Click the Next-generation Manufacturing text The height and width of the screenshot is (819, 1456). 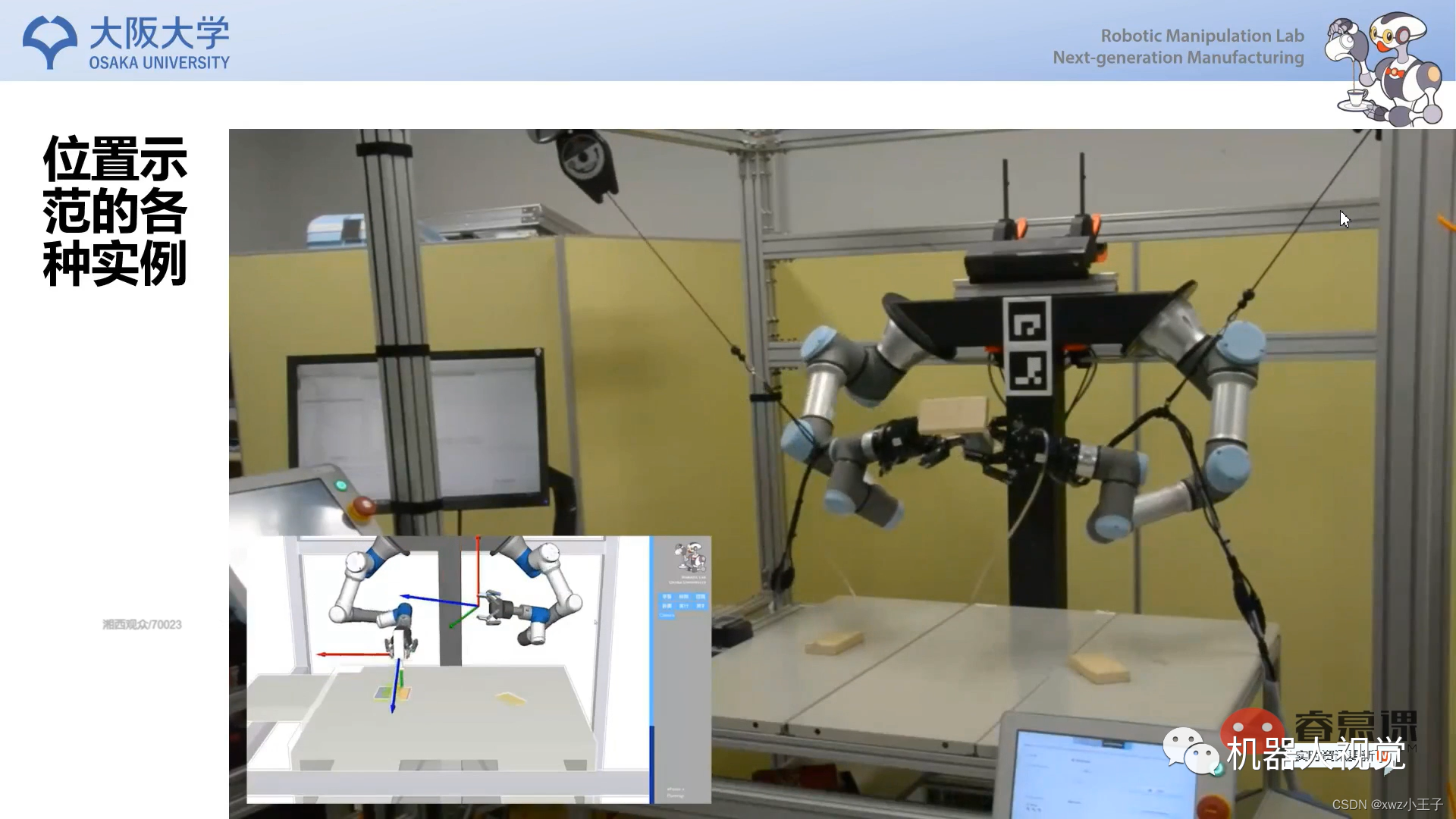point(1178,58)
